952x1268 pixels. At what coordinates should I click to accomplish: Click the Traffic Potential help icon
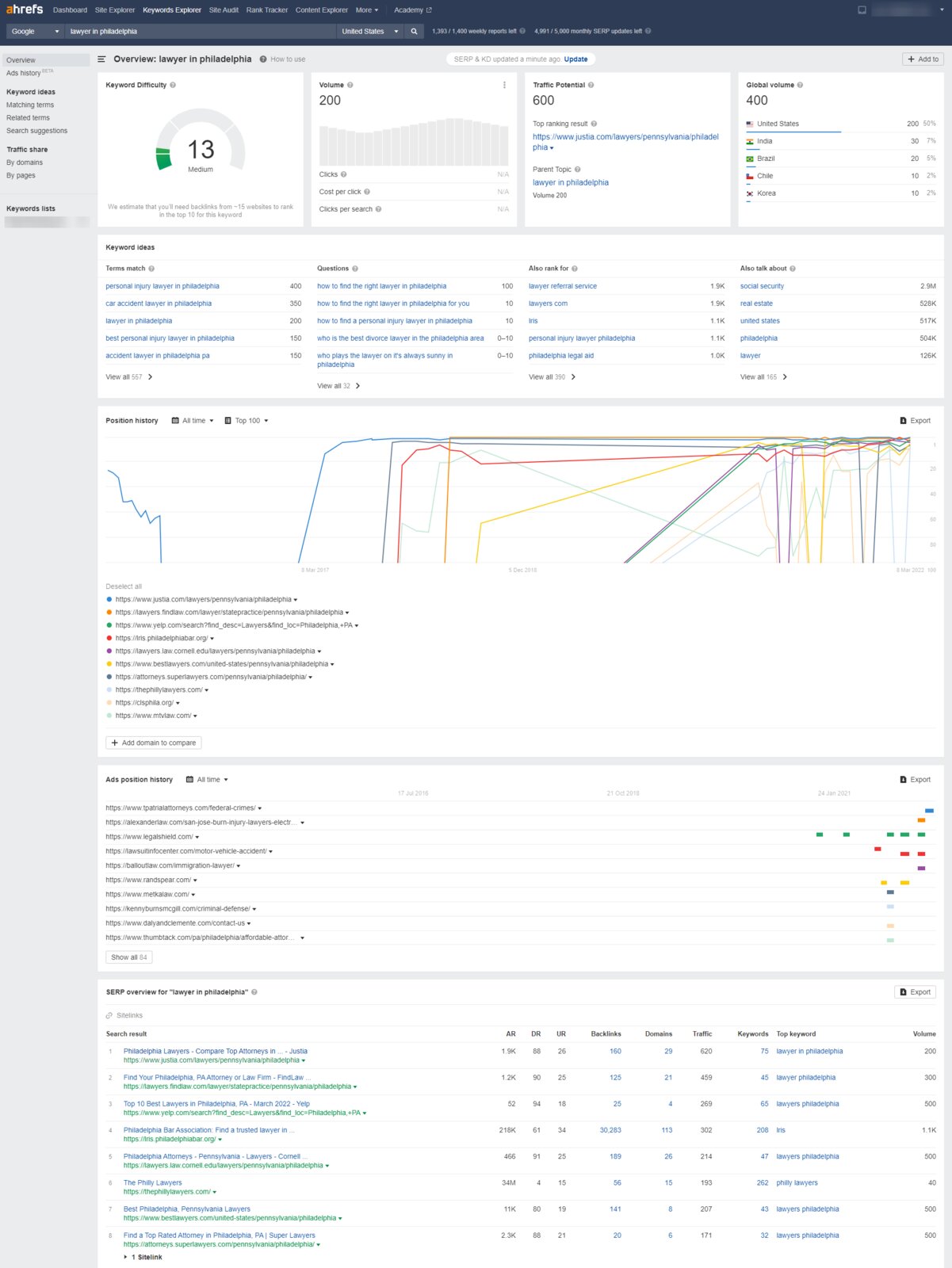(x=591, y=85)
